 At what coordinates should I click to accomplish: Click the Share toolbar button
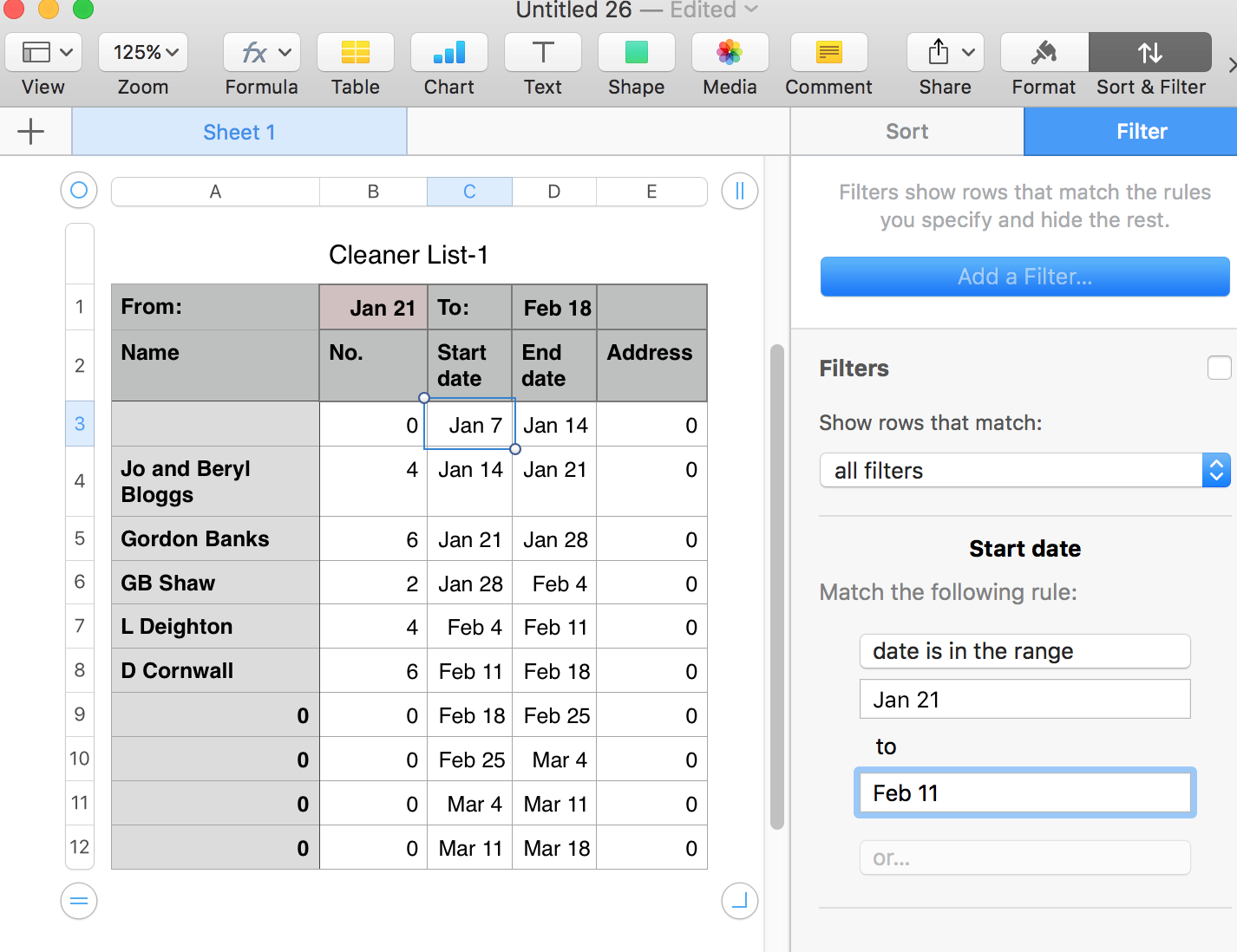tap(945, 54)
